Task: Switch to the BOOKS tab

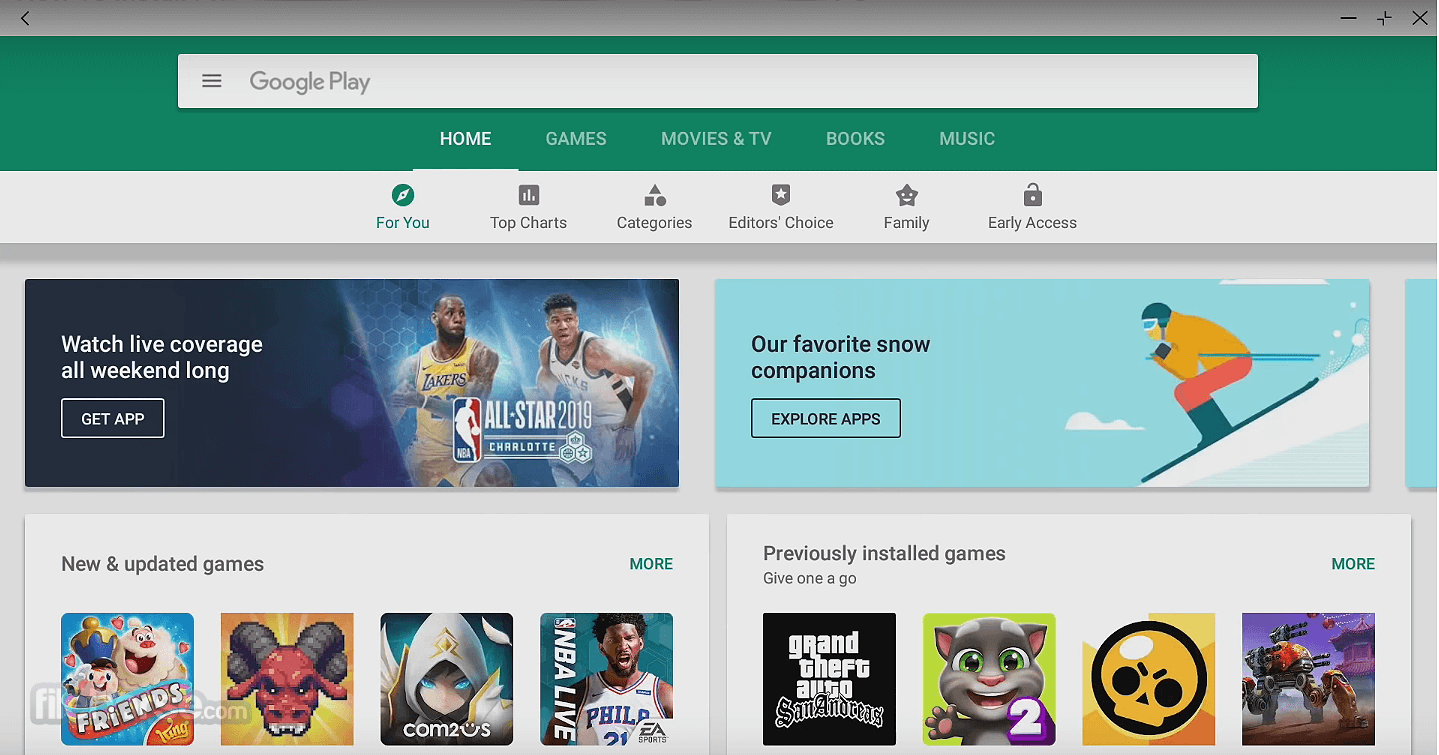Action: pos(855,139)
